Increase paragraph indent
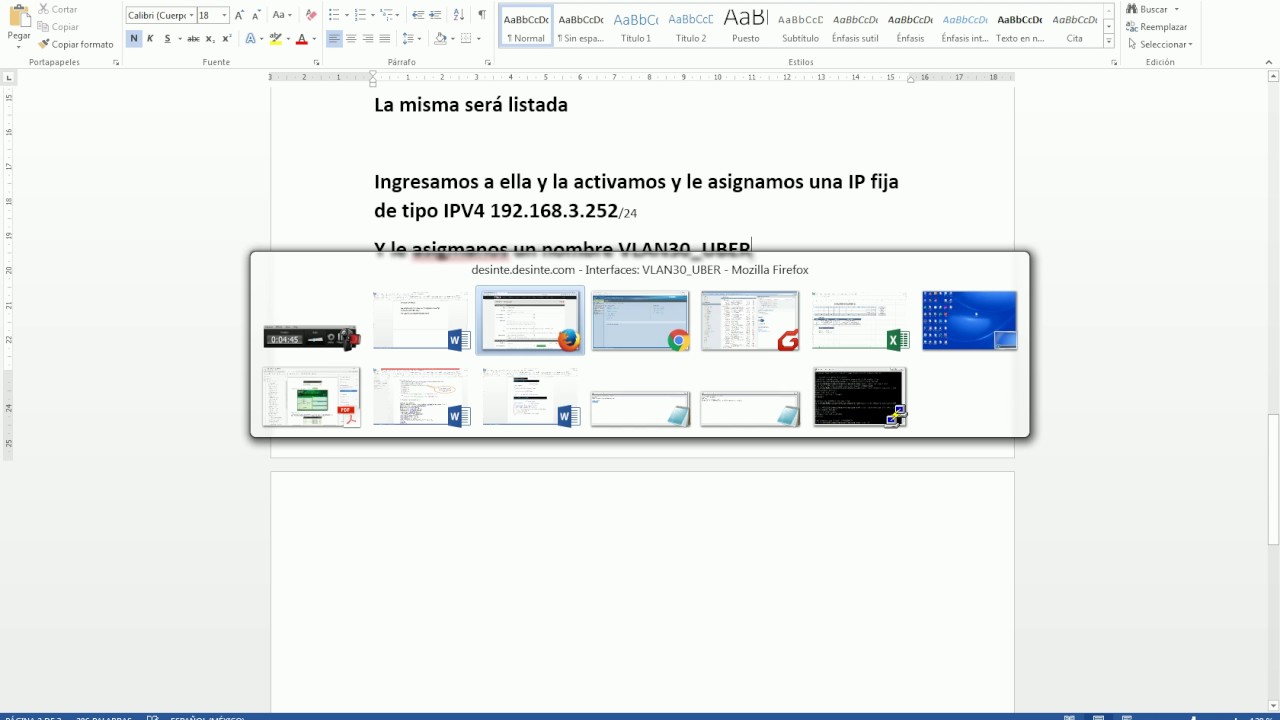This screenshot has height=720, width=1280. 435,15
